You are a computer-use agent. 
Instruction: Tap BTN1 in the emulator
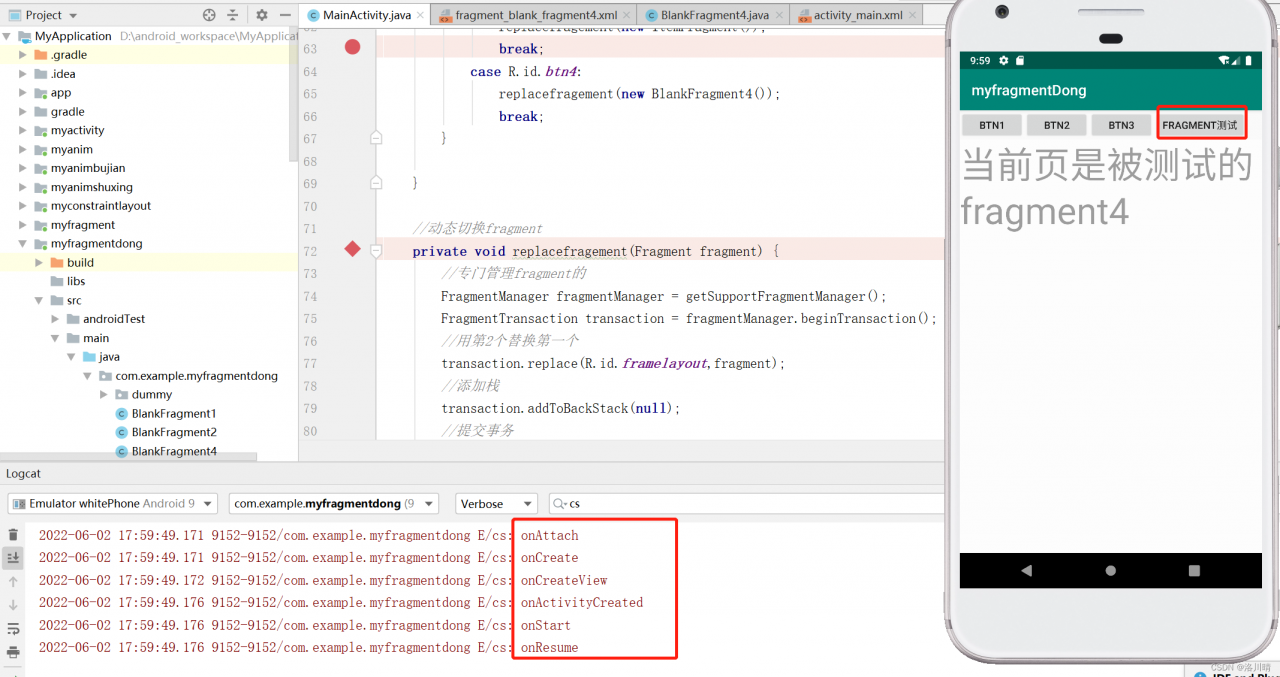[x=992, y=125]
